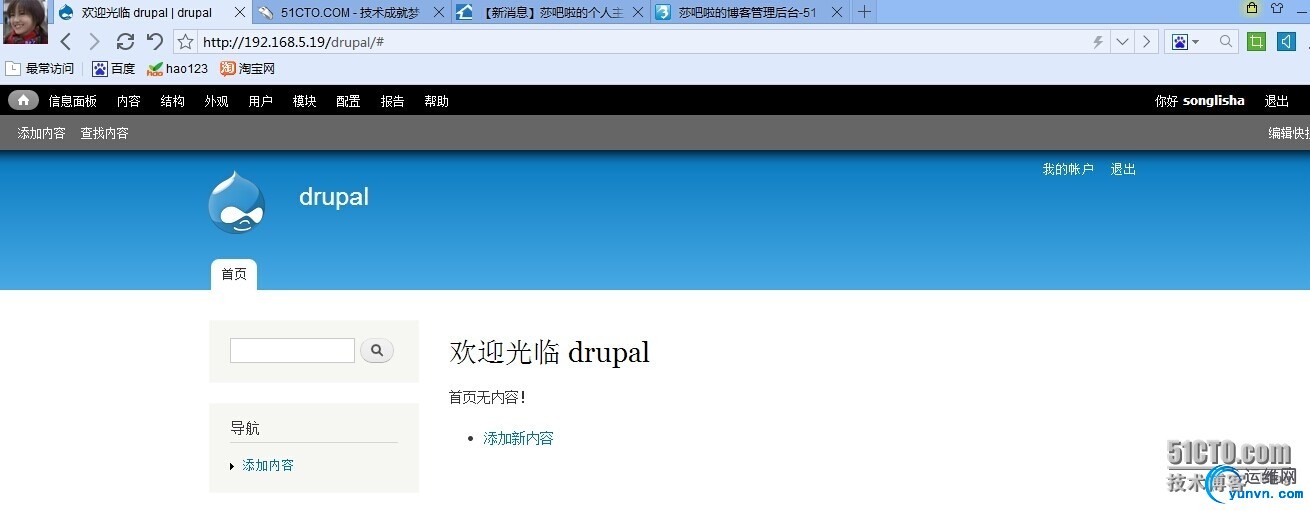Click the Drupal drop logo
The image size is (1310, 511).
[237, 203]
